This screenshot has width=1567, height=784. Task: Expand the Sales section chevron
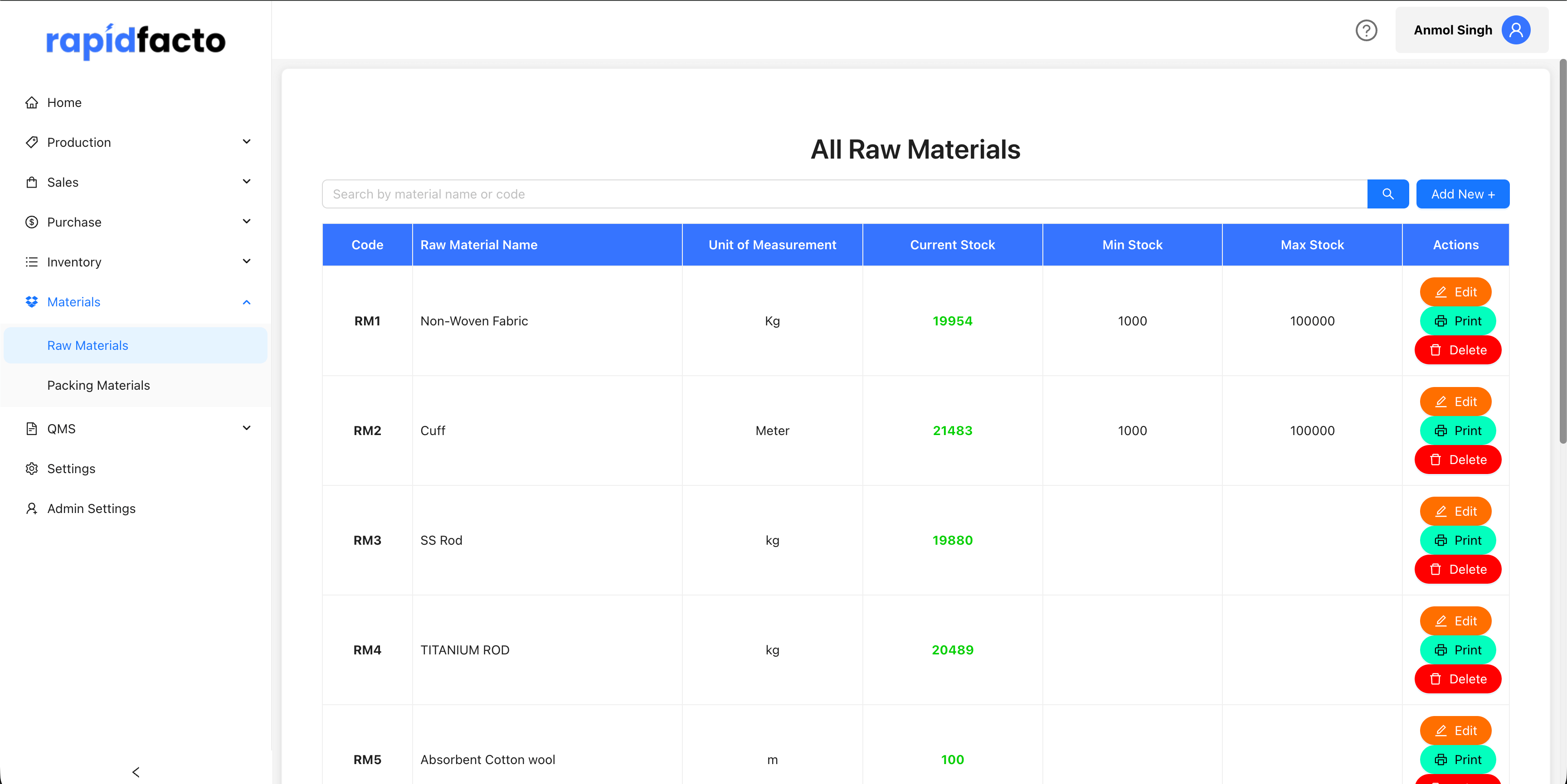[x=246, y=181]
